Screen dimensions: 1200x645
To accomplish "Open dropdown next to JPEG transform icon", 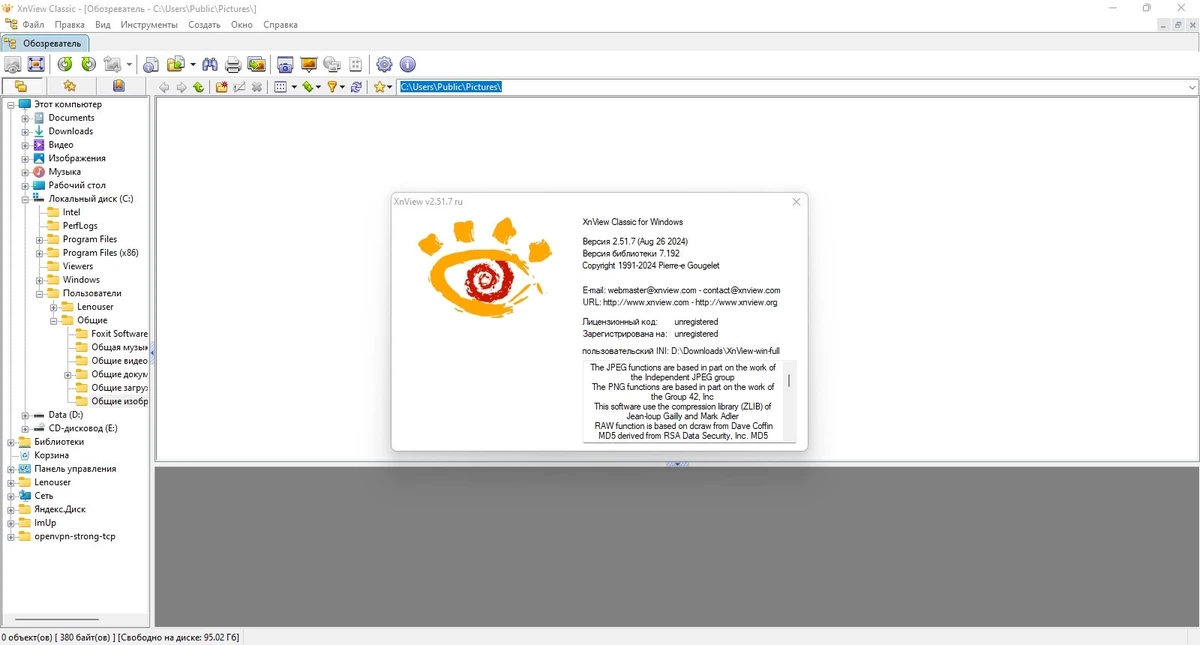I will coord(129,64).
